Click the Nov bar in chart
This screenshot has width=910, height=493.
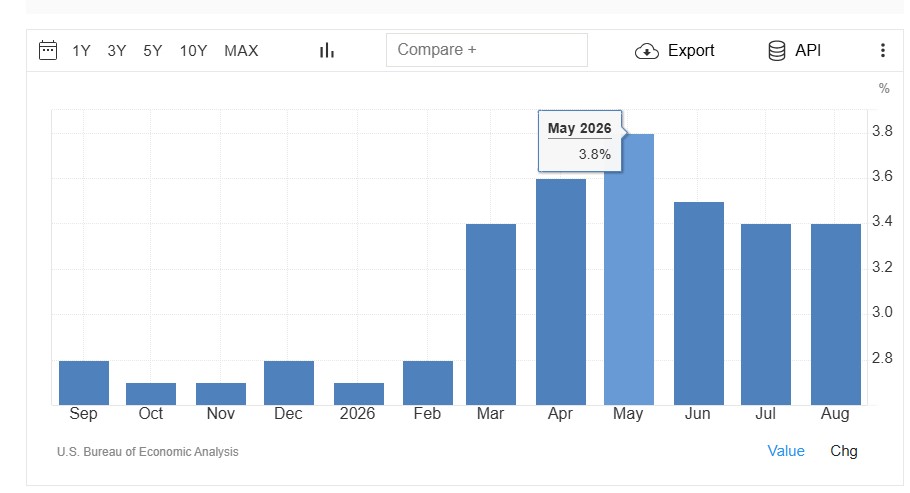[x=221, y=394]
